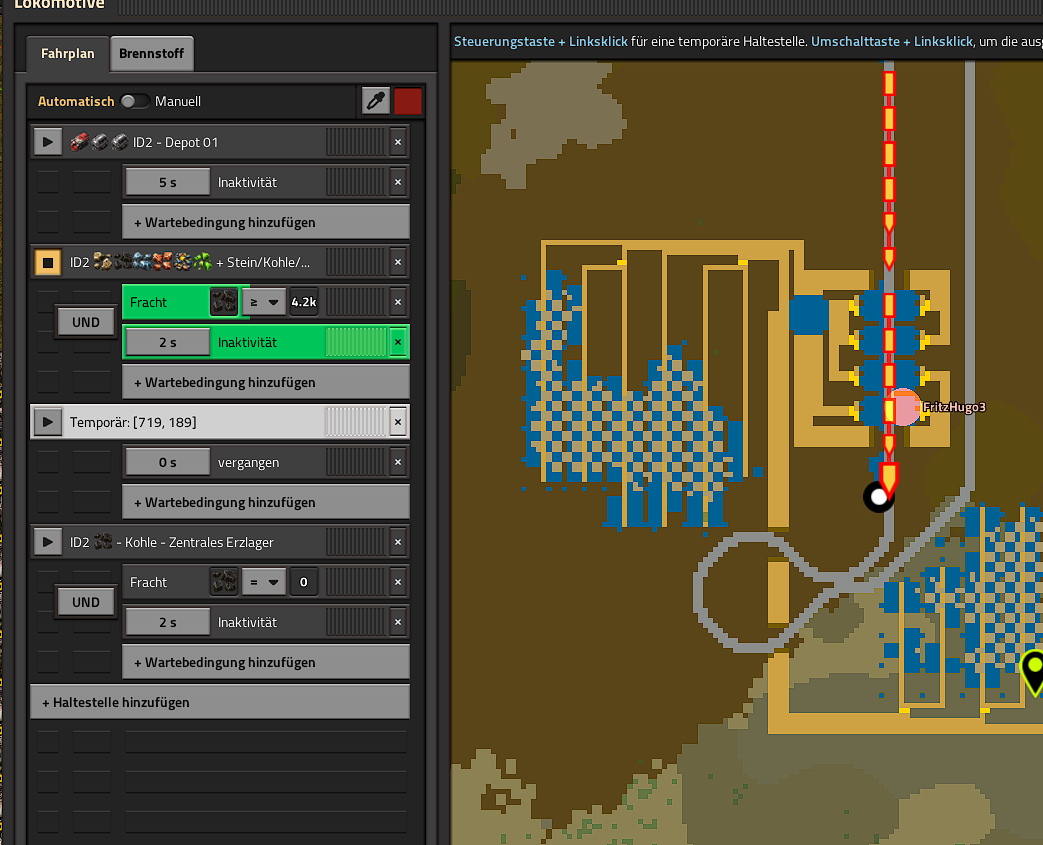Delete the Fracht = 0 condition
This screenshot has width=1043, height=845.
point(398,582)
